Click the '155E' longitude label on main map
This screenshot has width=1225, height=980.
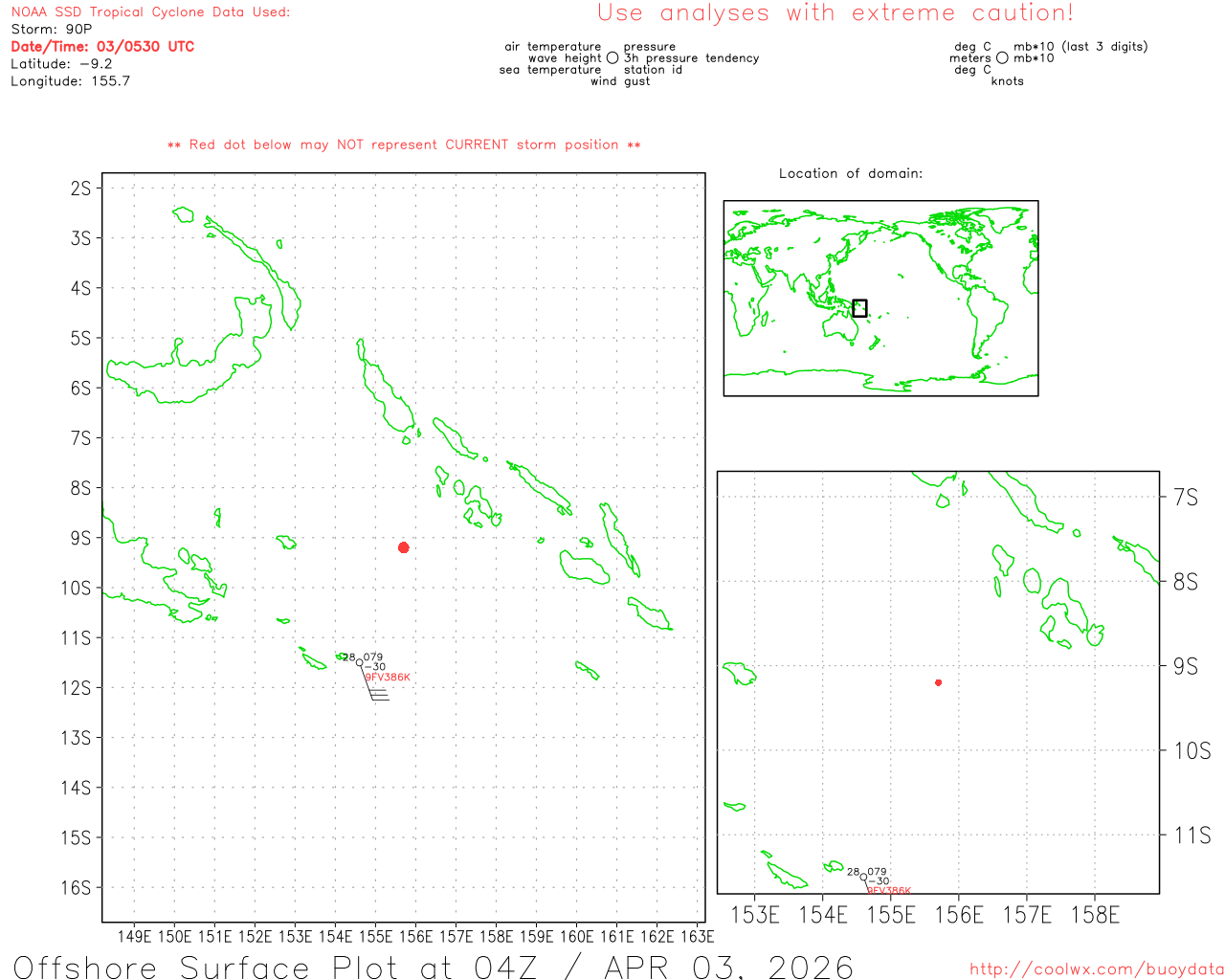[375, 936]
